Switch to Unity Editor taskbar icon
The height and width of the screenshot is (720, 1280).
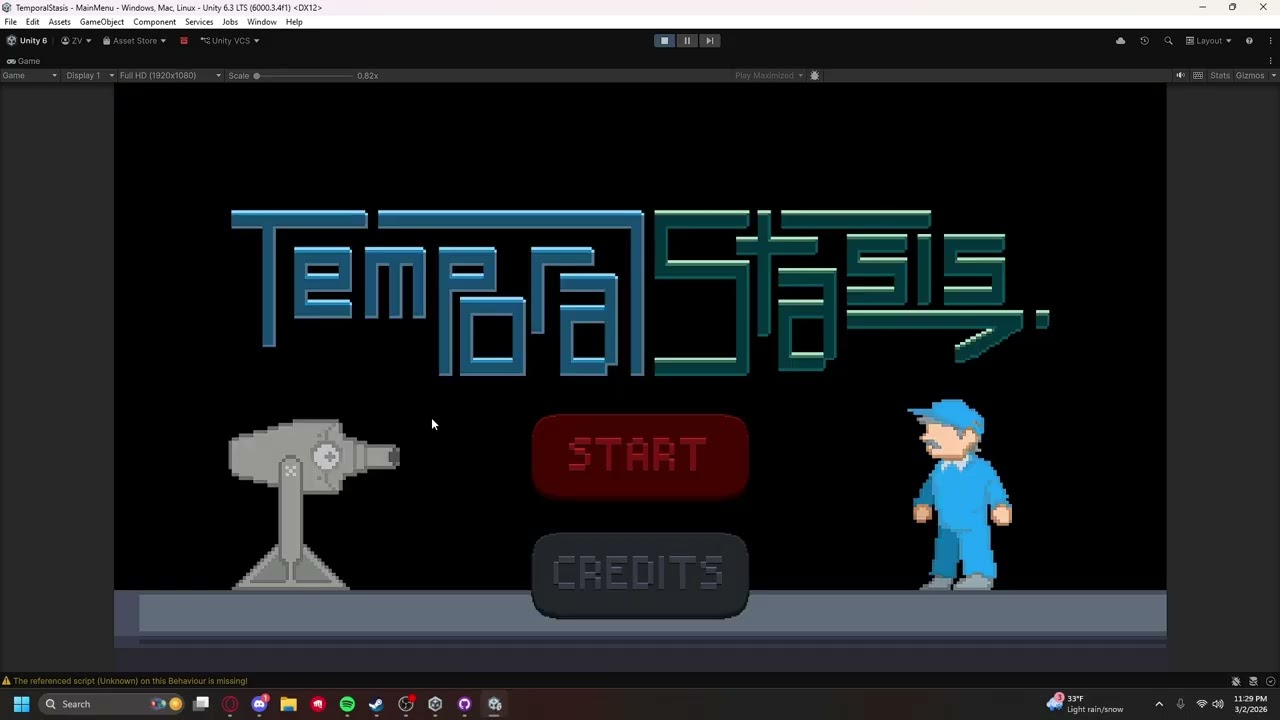coord(494,704)
